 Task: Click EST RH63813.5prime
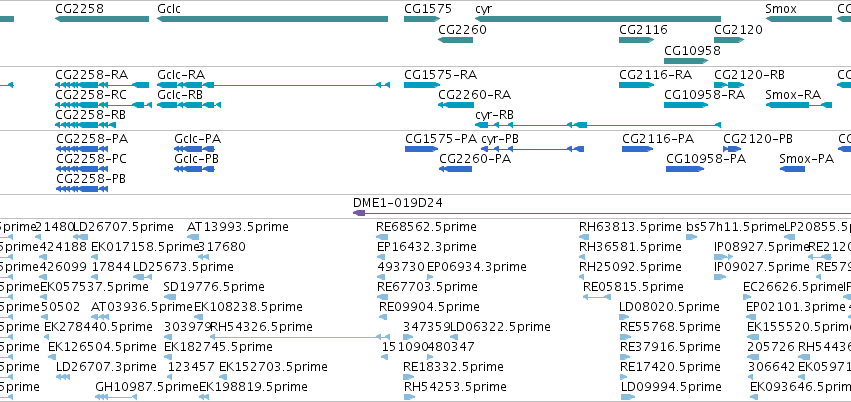click(630, 227)
